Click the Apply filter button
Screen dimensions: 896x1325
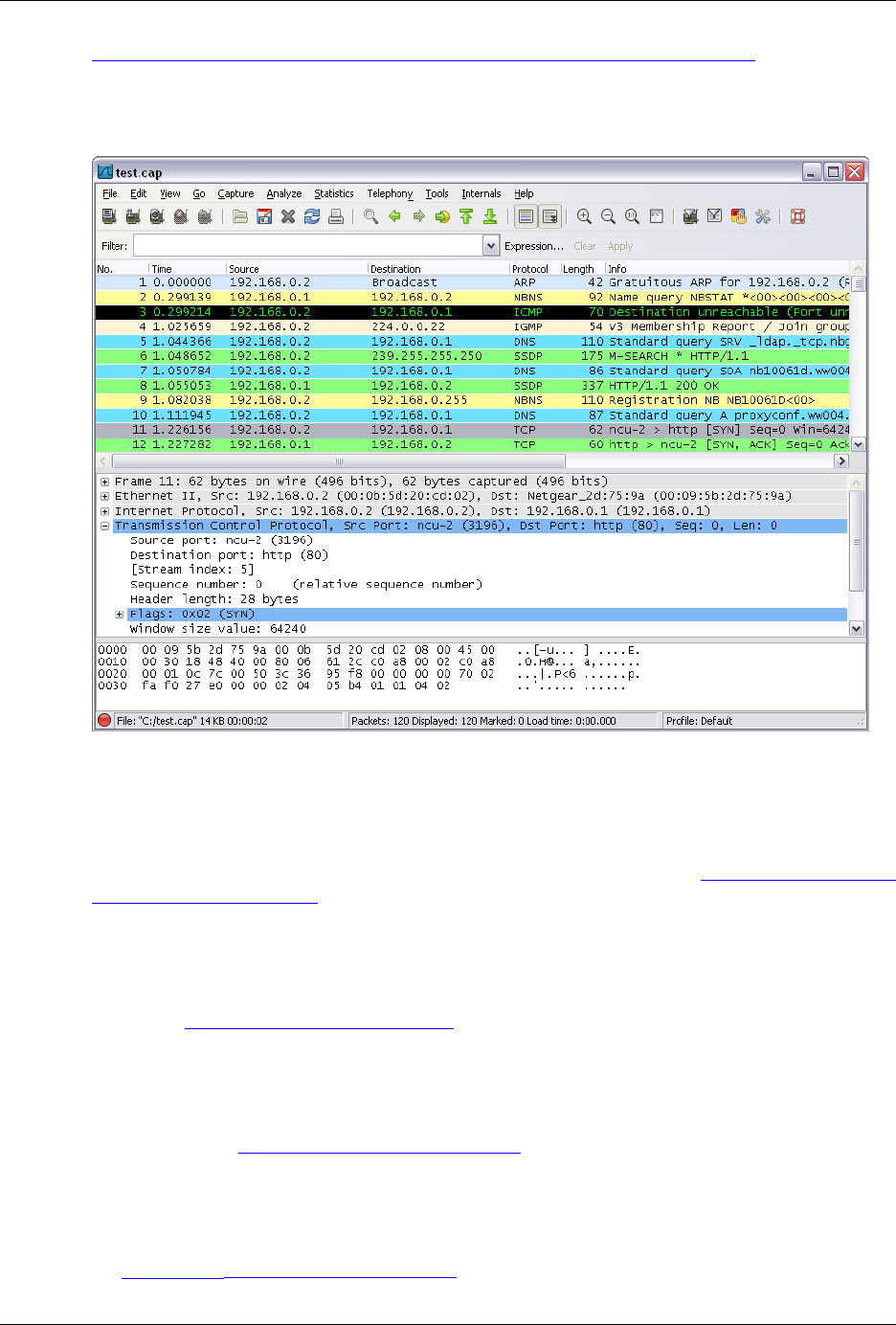[620, 246]
